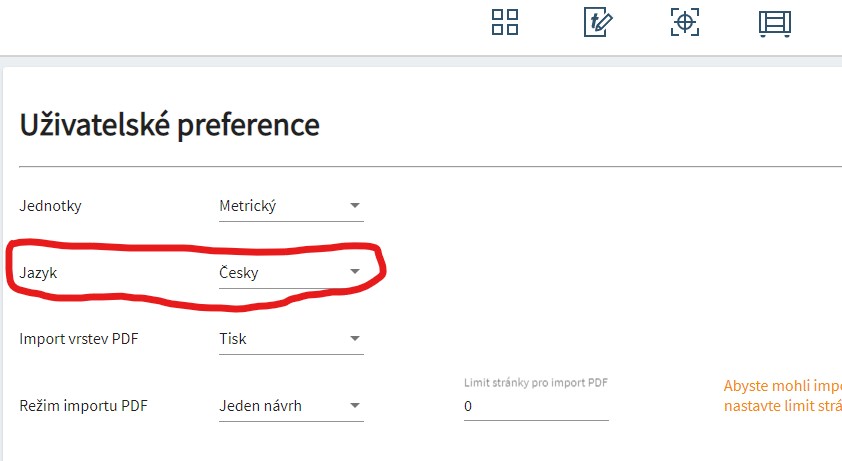Click the Česky language value
The height and width of the screenshot is (461, 842).
coord(239,272)
